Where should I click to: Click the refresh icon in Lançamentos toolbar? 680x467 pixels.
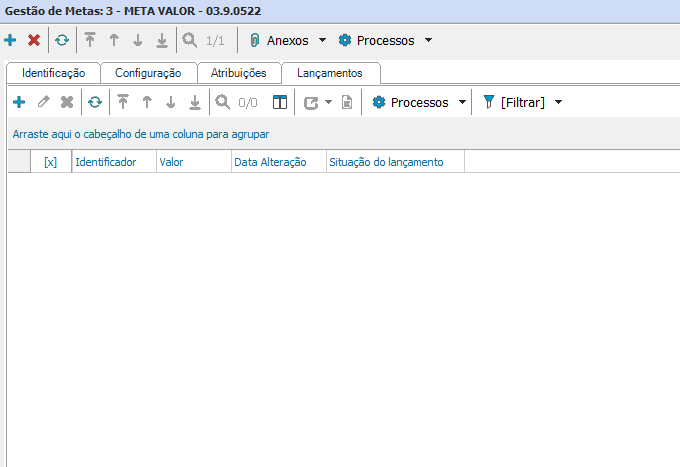coord(95,102)
